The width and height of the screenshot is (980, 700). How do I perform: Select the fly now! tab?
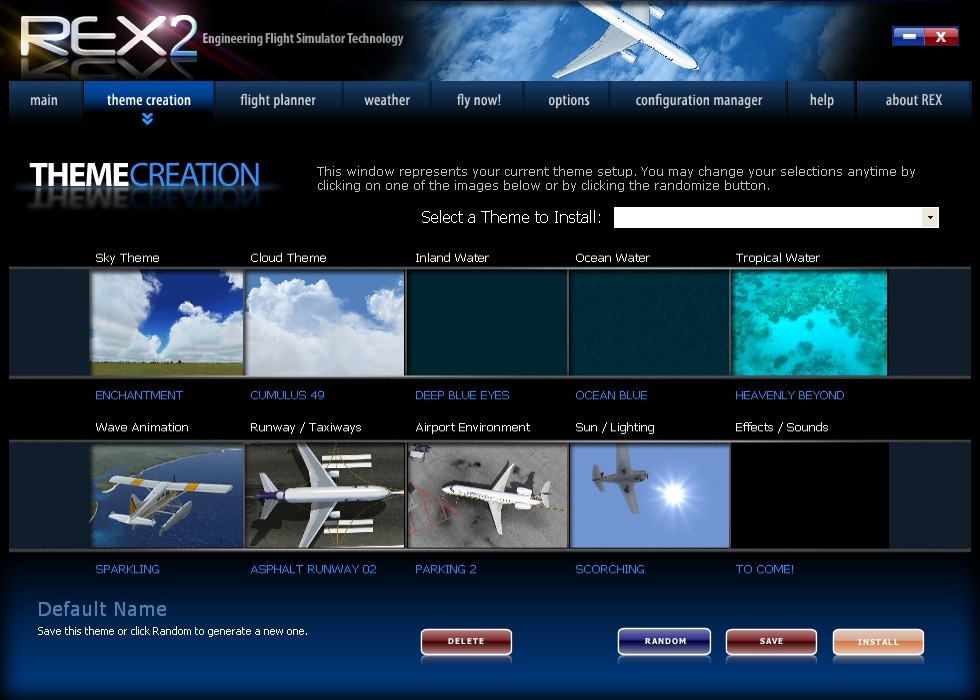pos(479,100)
